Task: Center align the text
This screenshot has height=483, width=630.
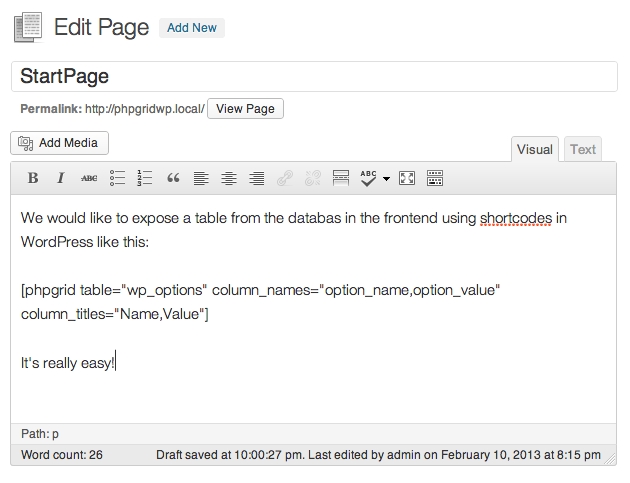Action: click(229, 179)
